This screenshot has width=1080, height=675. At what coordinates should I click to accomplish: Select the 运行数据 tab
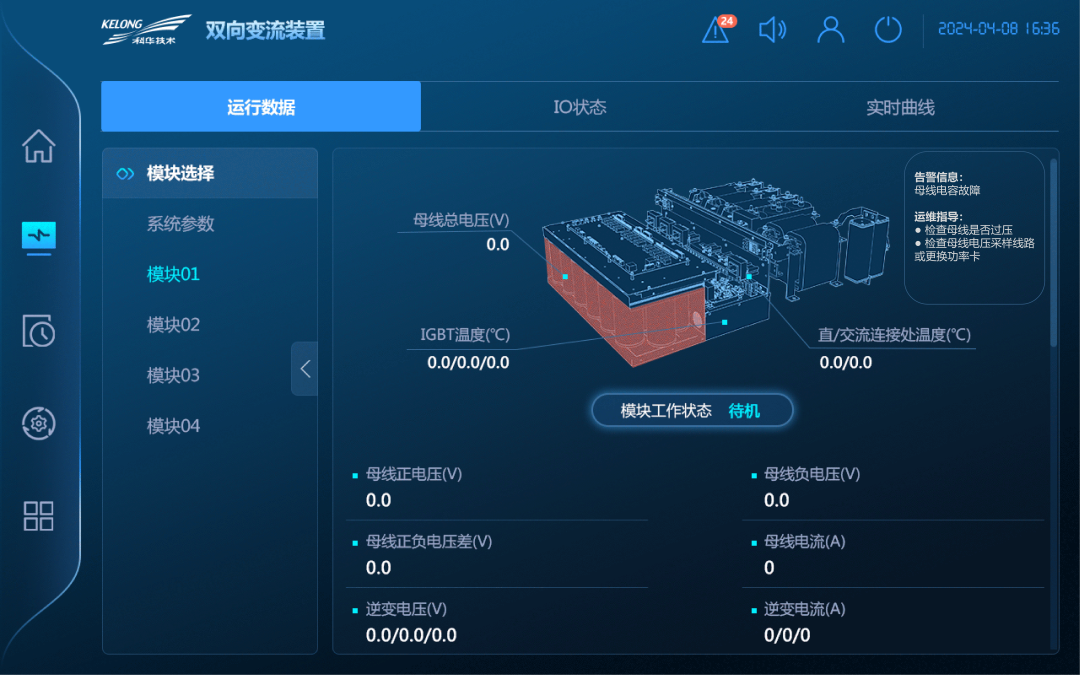click(261, 107)
